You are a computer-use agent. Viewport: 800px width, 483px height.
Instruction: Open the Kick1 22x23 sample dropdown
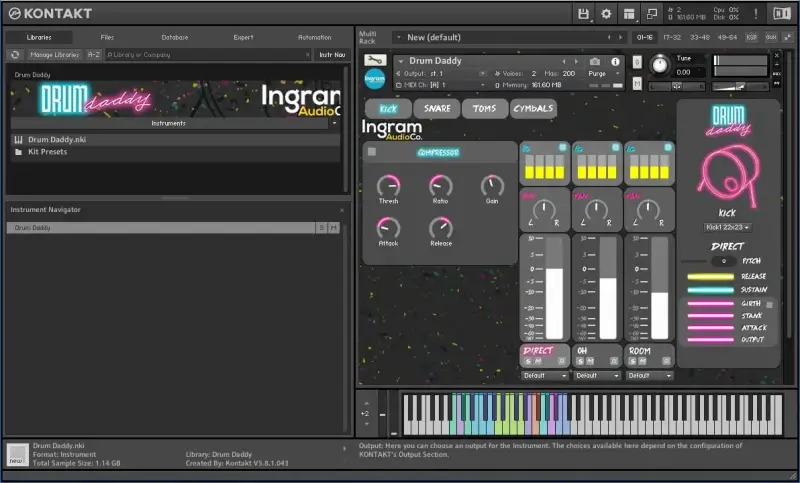click(x=728, y=227)
